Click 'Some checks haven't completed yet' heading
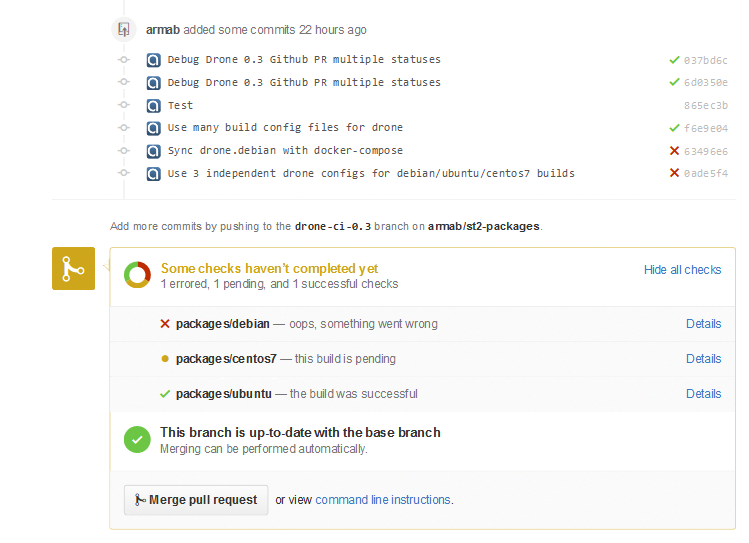Image resolution: width=749 pixels, height=543 pixels. pos(269,268)
